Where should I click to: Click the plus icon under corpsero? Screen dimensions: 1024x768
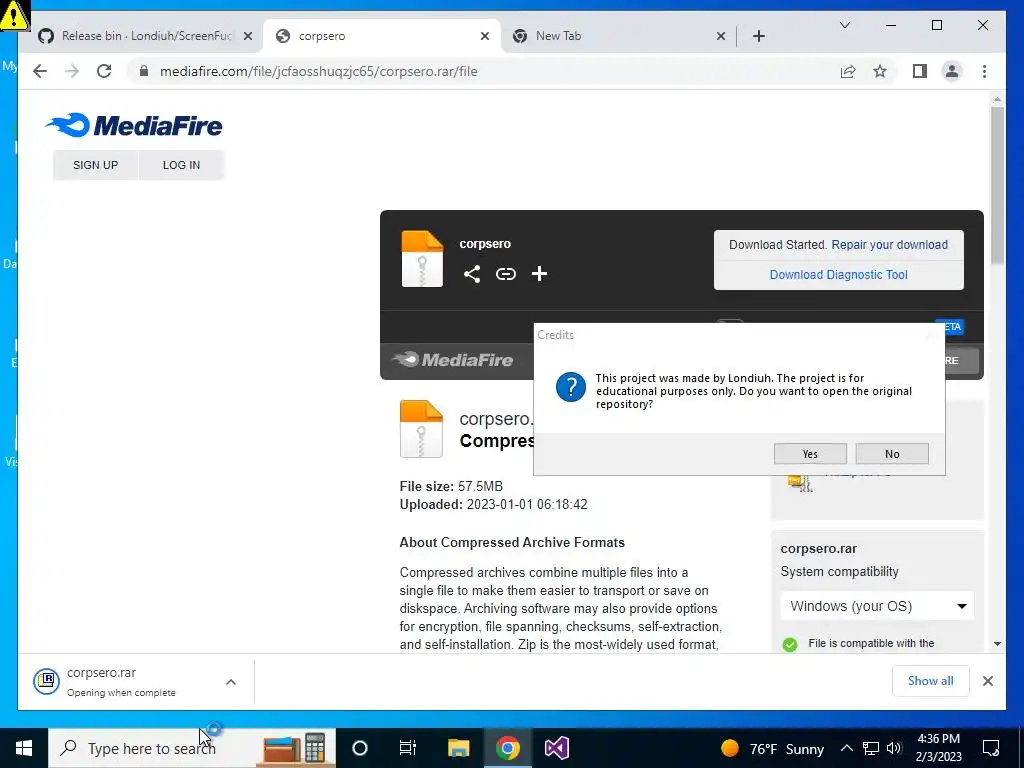tap(539, 274)
